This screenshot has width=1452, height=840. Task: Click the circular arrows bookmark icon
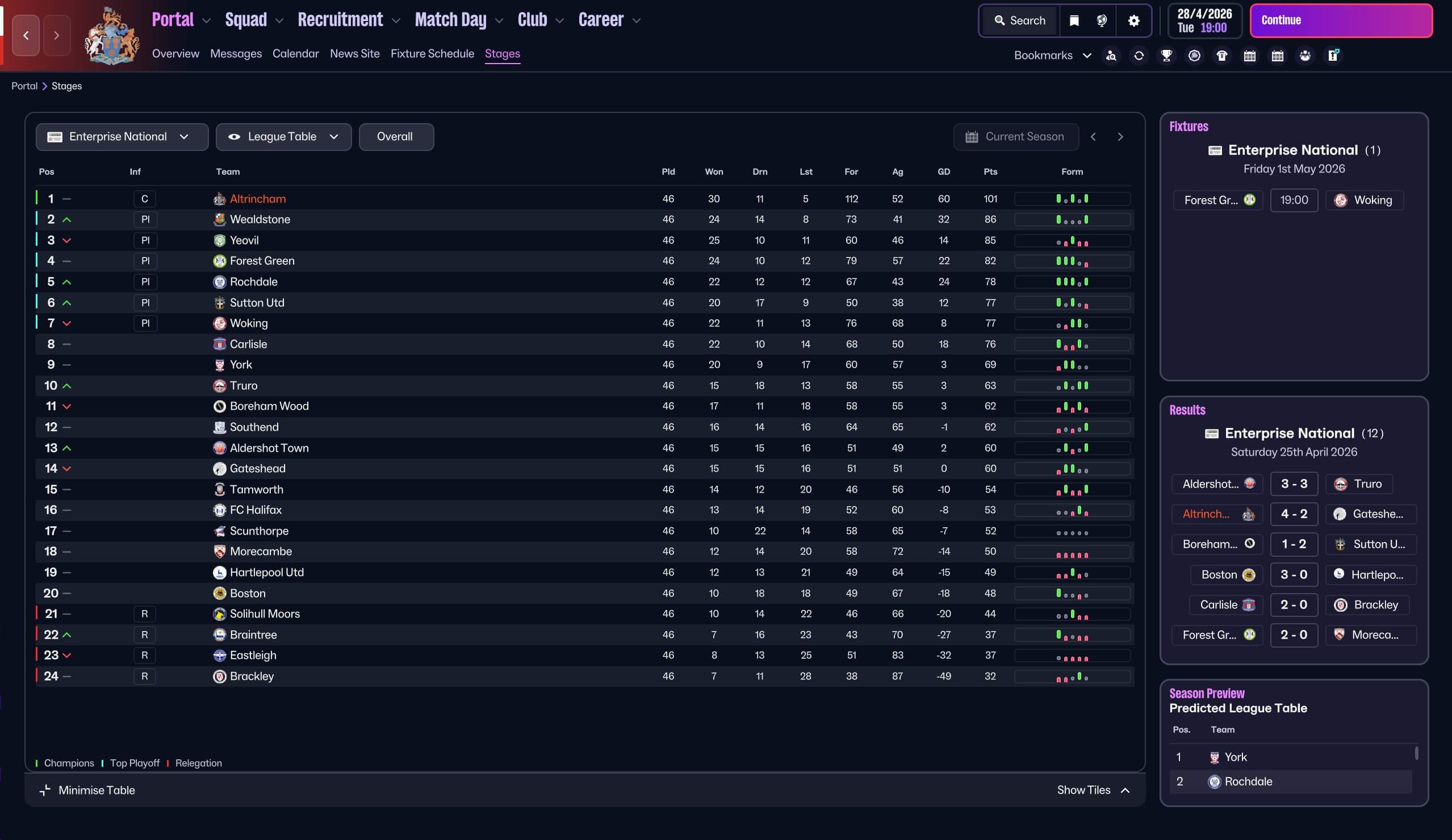(x=1139, y=55)
